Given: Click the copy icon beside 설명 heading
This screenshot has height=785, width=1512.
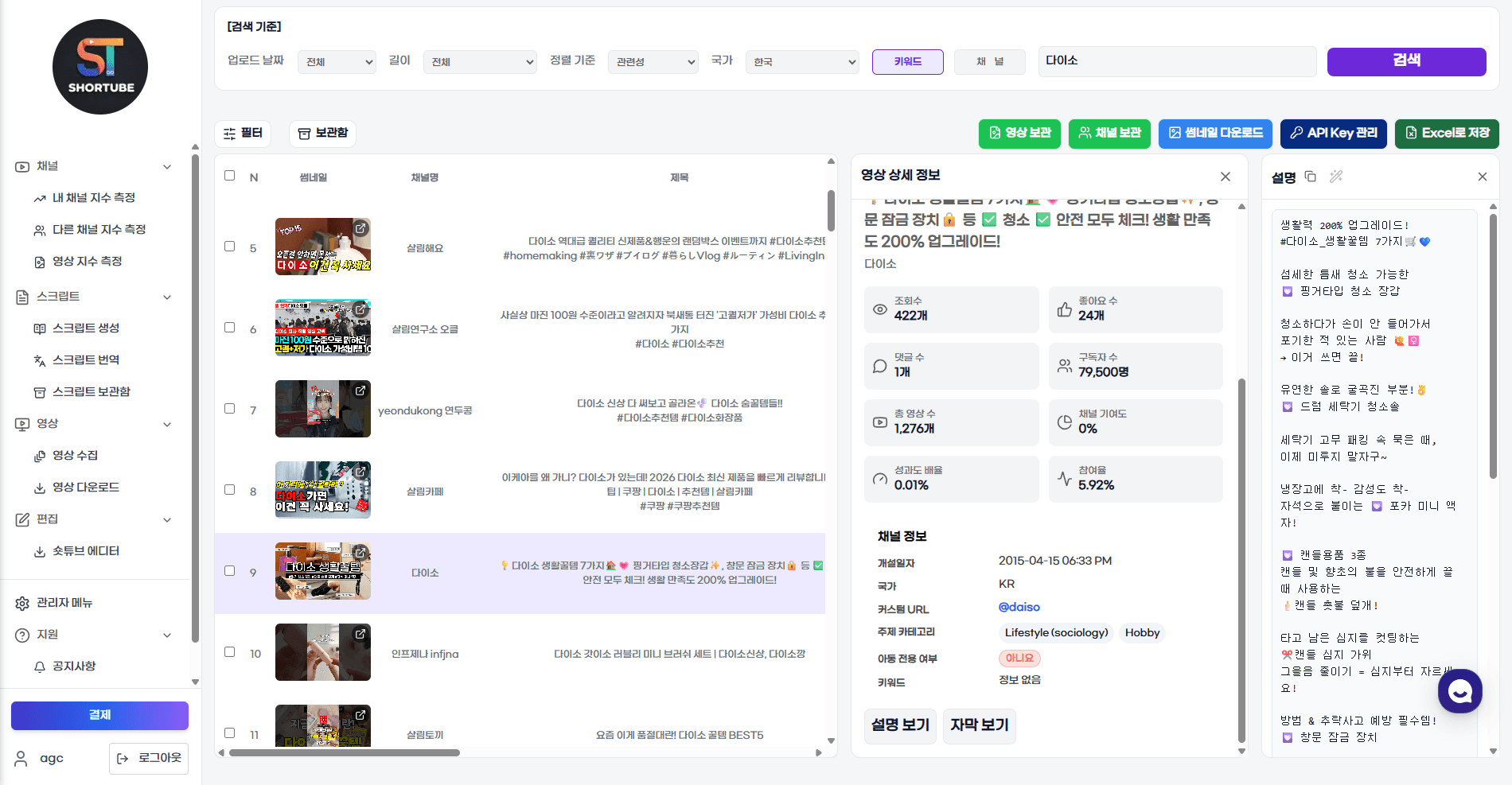Looking at the screenshot, I should [x=1311, y=177].
